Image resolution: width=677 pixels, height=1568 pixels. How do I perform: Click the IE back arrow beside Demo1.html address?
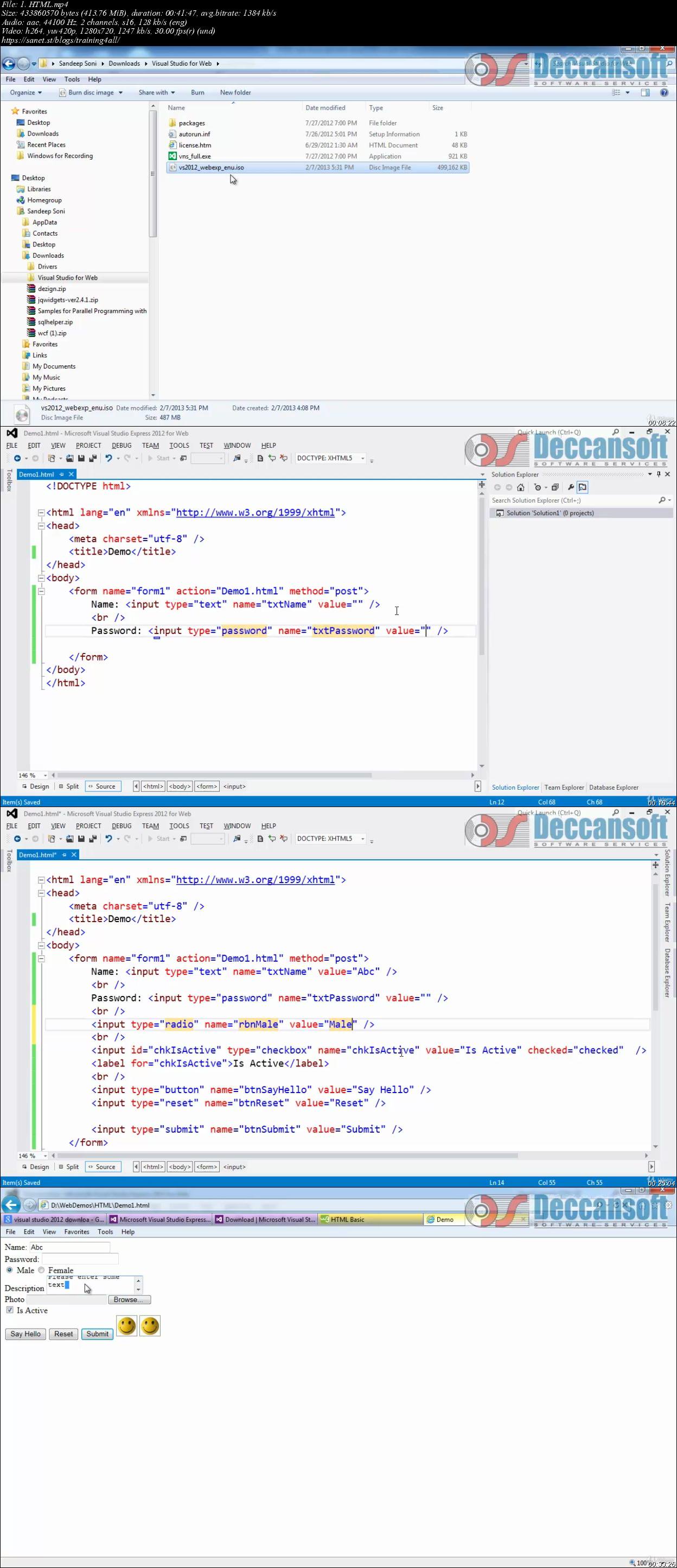pos(10,1204)
